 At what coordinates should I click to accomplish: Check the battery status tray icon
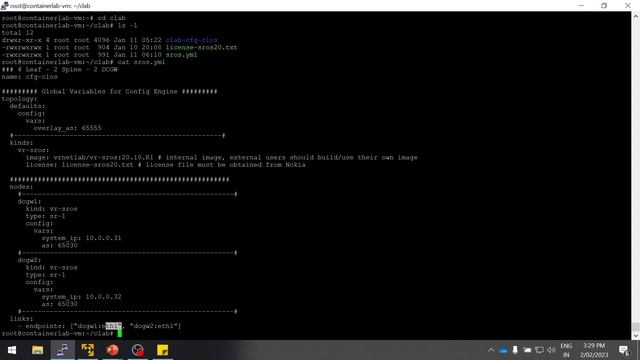pyautogui.click(x=527, y=350)
